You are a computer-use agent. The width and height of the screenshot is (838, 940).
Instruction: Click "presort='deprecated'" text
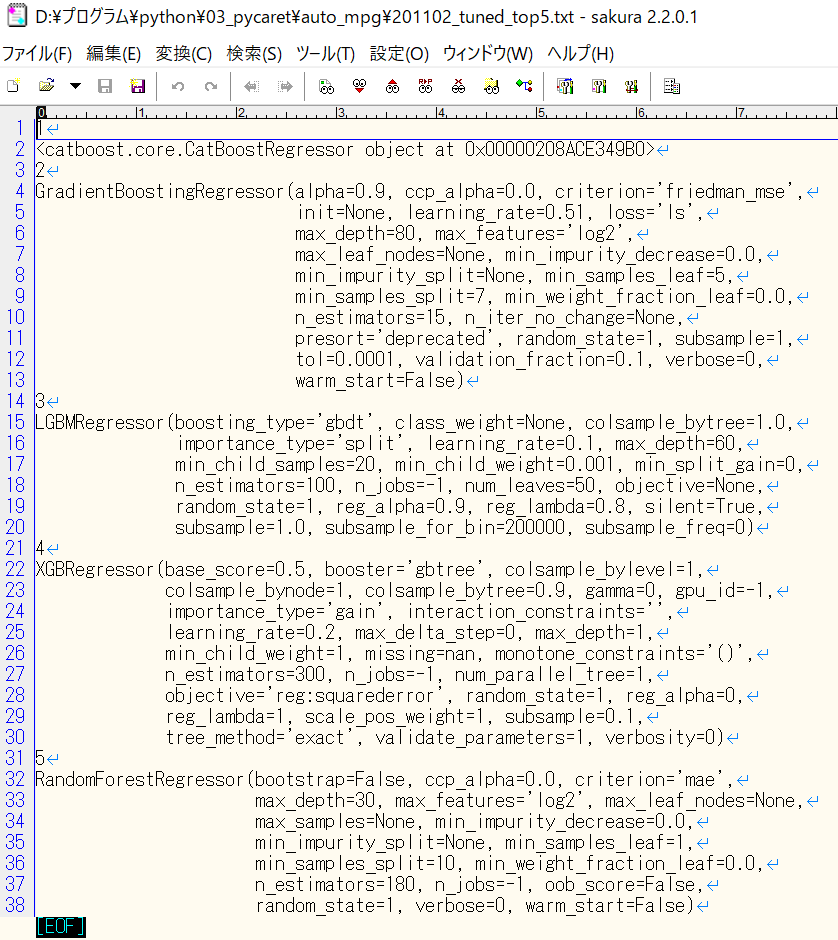394,338
